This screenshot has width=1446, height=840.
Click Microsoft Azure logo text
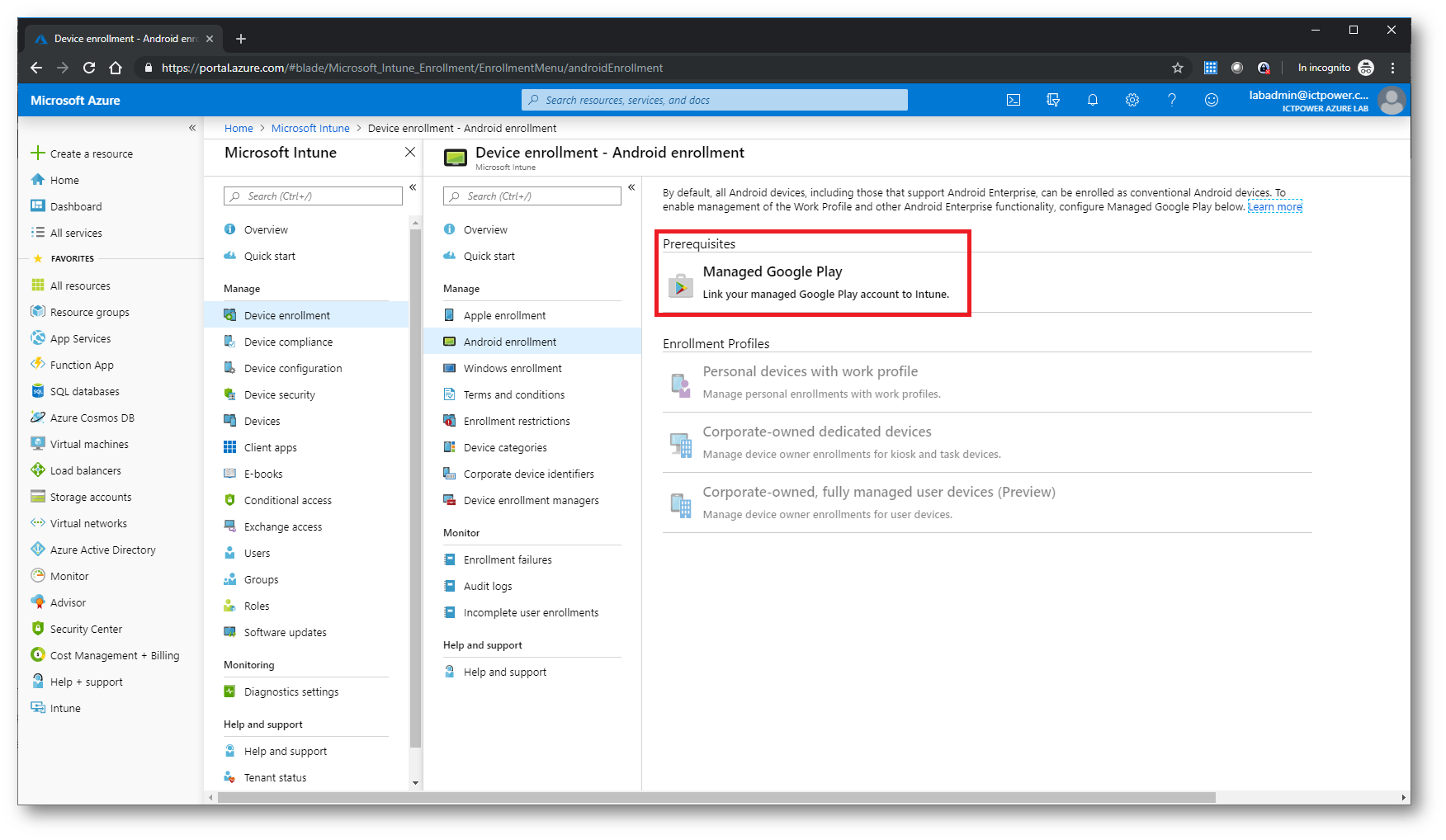(75, 100)
